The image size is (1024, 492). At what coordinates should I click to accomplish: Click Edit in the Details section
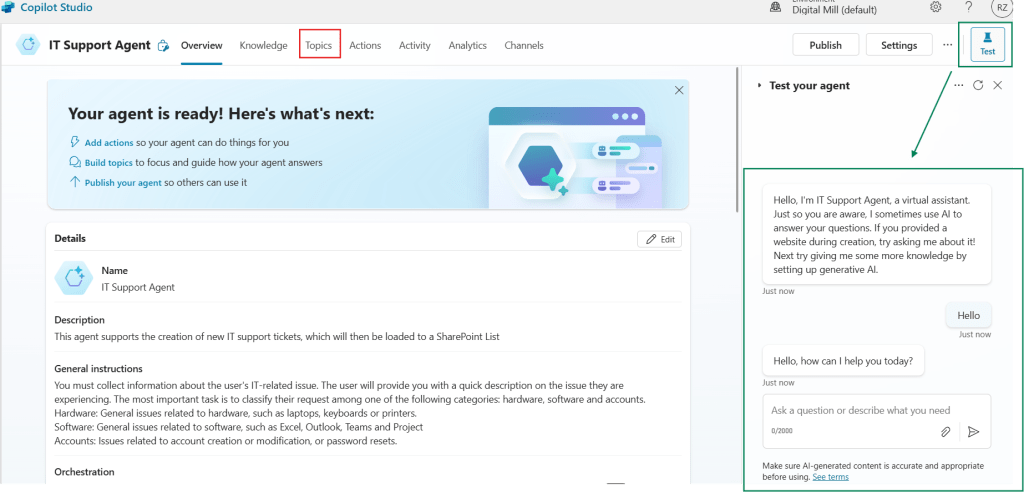pyautogui.click(x=660, y=239)
